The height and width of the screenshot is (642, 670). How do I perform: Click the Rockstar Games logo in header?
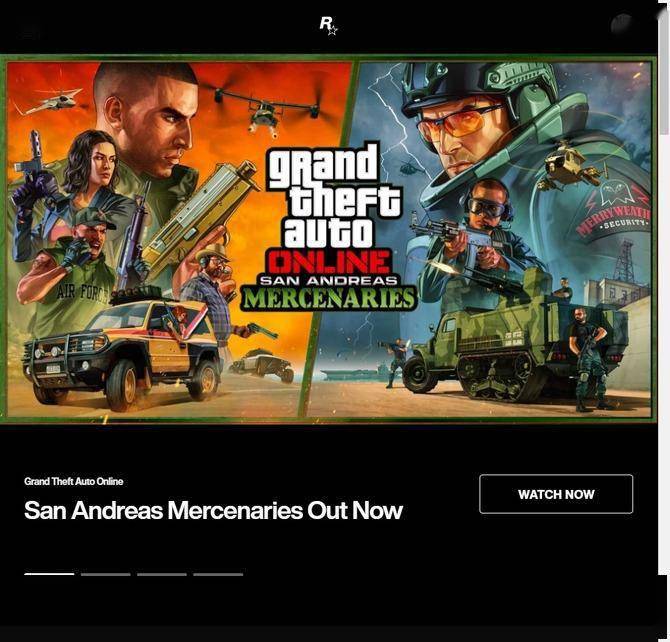pyautogui.click(x=329, y=25)
